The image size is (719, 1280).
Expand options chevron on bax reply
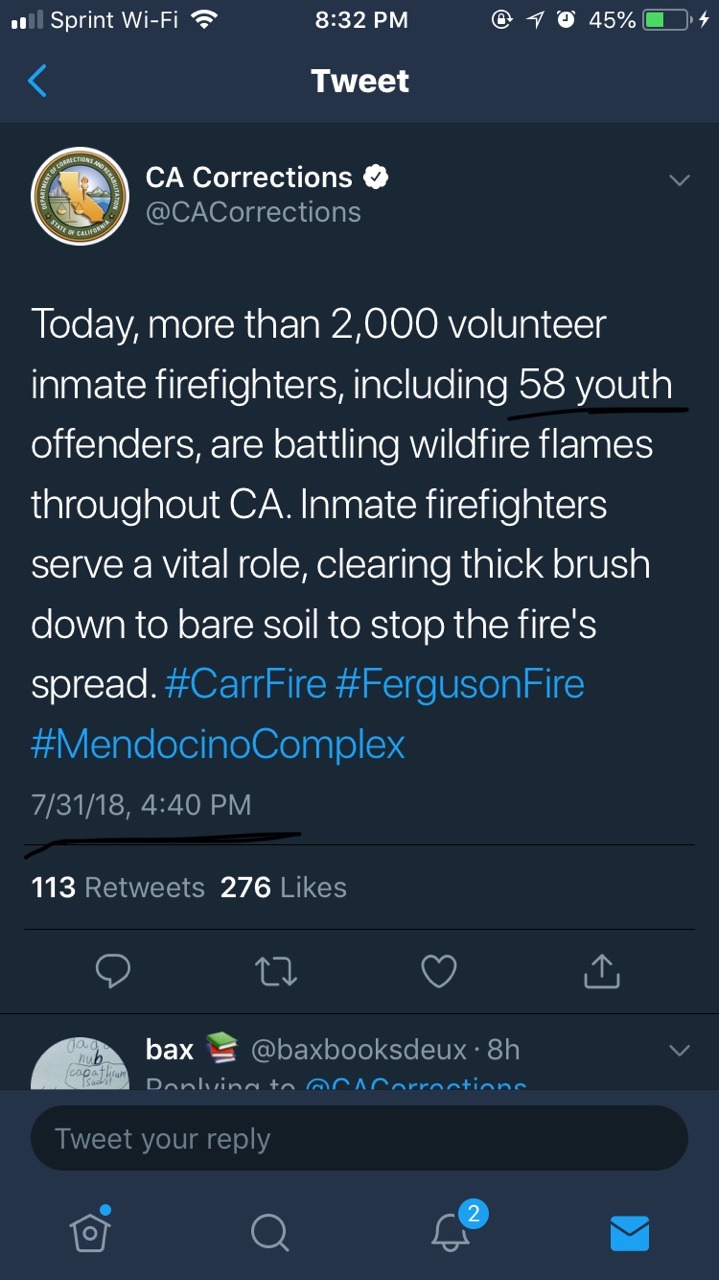pyautogui.click(x=679, y=1050)
